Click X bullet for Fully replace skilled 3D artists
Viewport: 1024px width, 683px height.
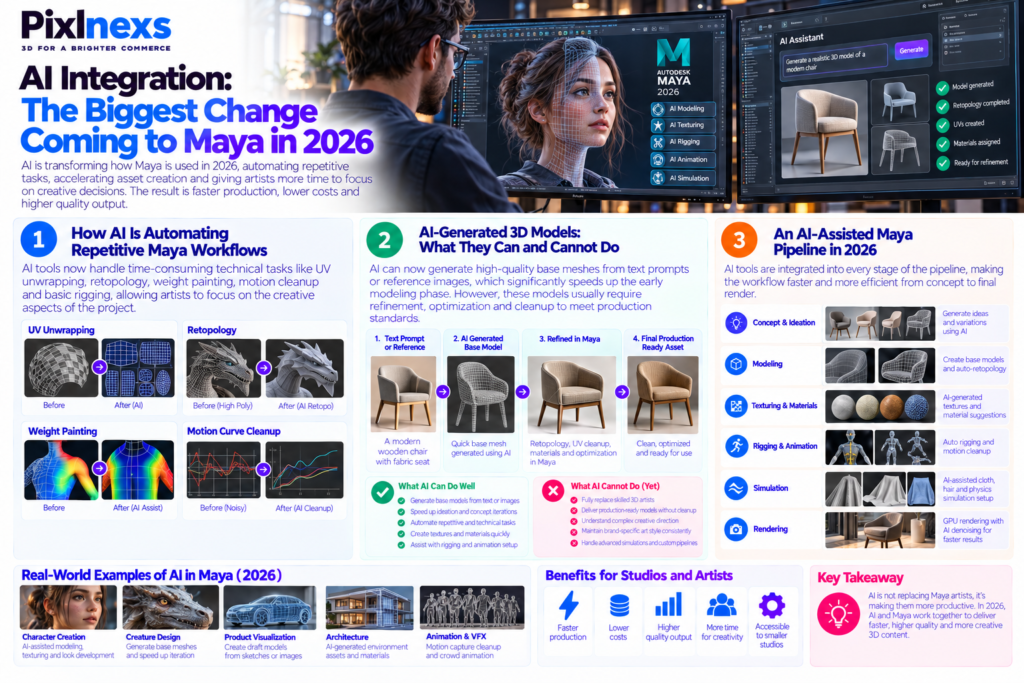click(x=574, y=500)
